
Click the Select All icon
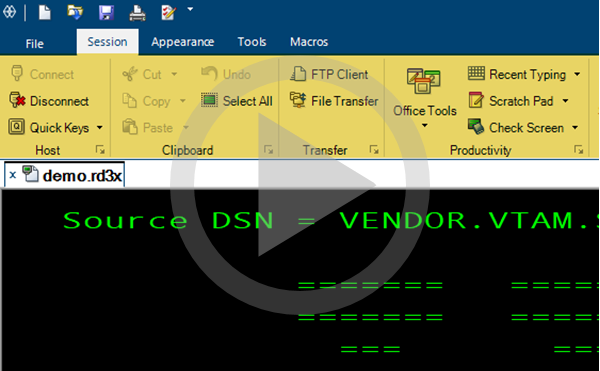209,101
